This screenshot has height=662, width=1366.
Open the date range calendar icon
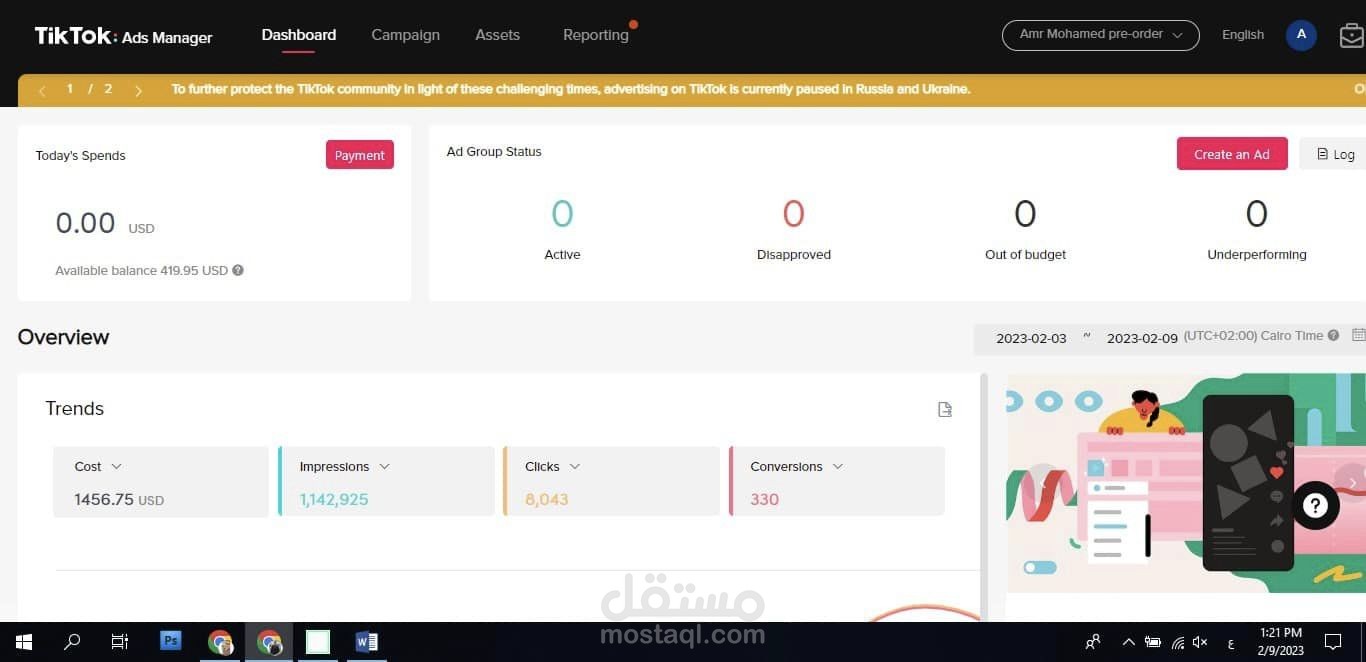point(1358,336)
